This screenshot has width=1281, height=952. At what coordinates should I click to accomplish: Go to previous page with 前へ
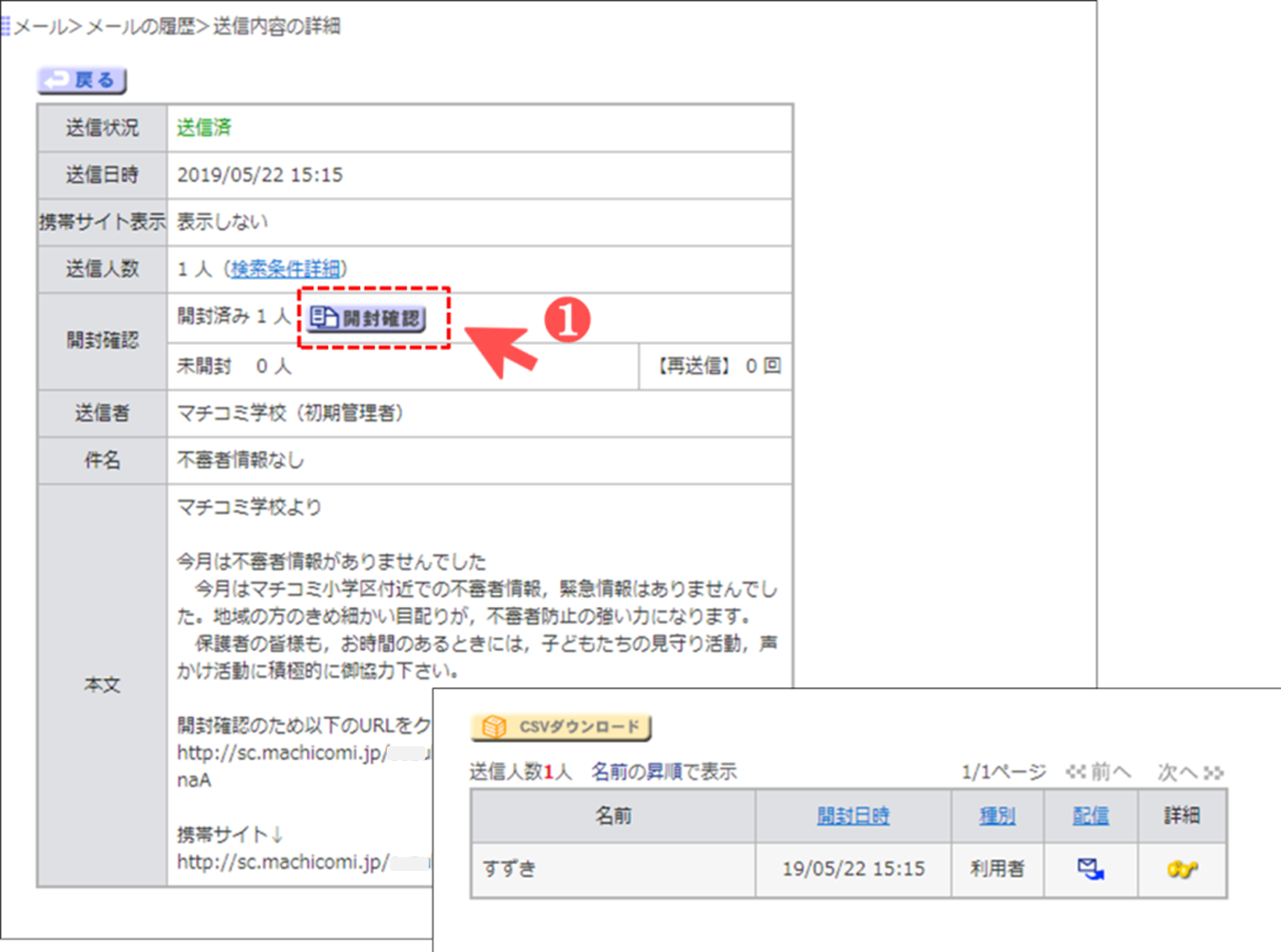[x=1099, y=773]
